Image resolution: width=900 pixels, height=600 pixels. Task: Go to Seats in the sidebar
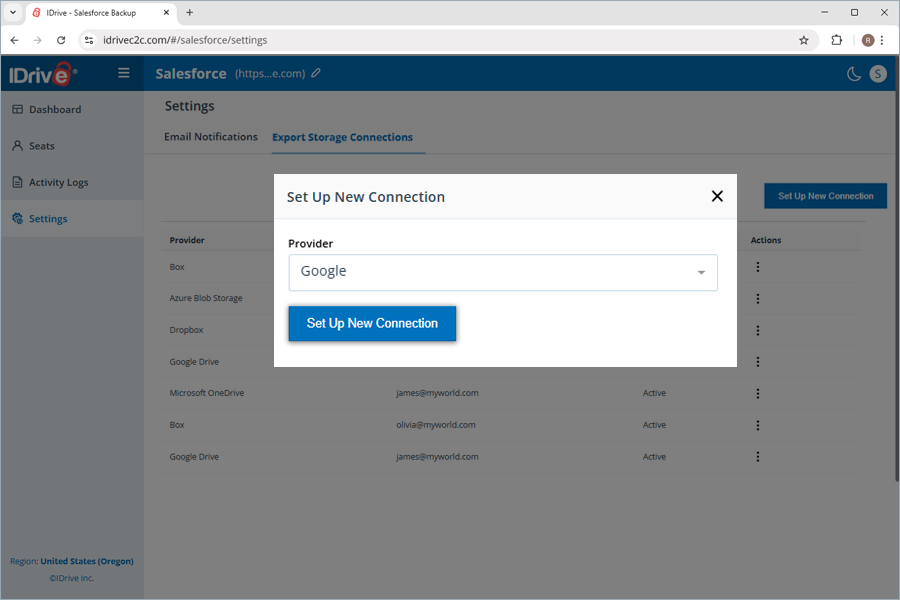pos(42,146)
